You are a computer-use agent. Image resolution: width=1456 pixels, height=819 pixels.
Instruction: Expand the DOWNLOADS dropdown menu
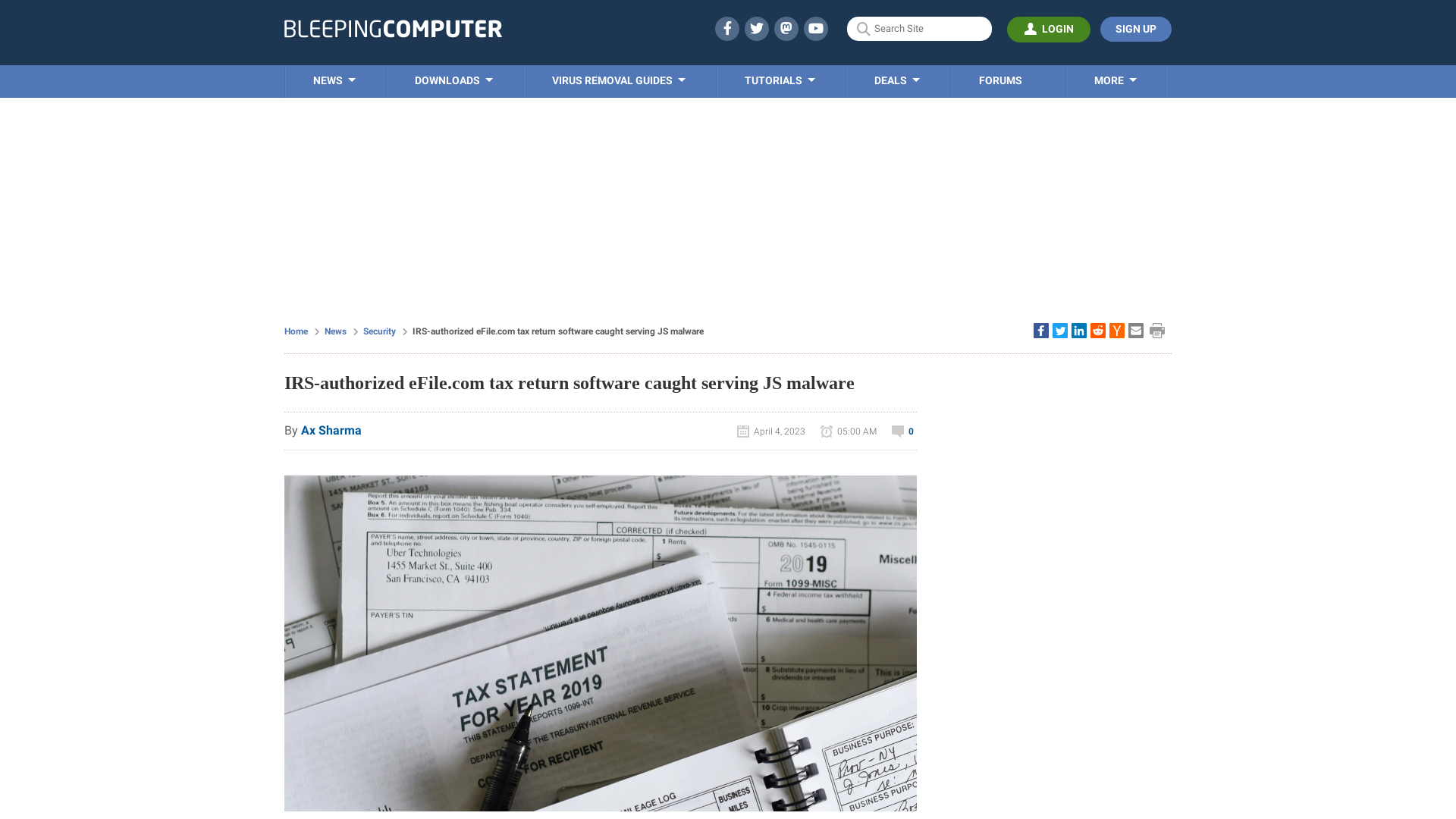[454, 81]
